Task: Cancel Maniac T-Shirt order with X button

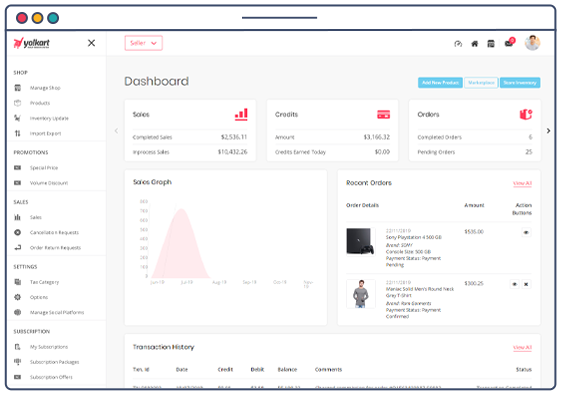Action: tap(526, 284)
